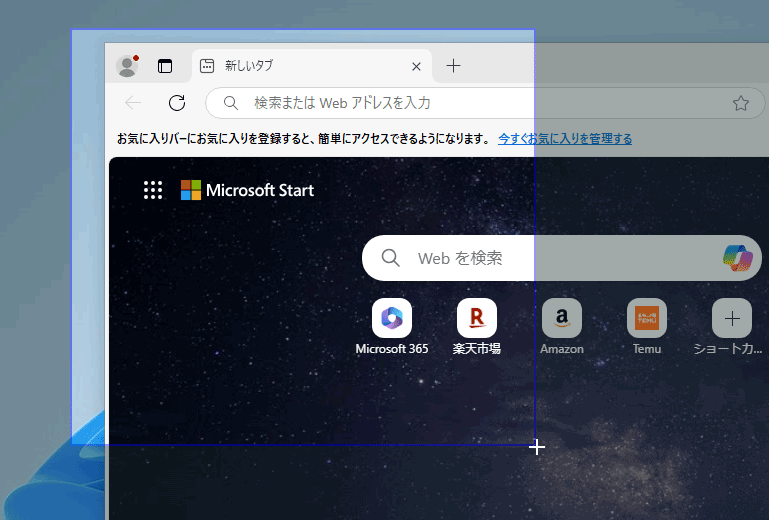Click the Microsoft Start logo

point(248,190)
